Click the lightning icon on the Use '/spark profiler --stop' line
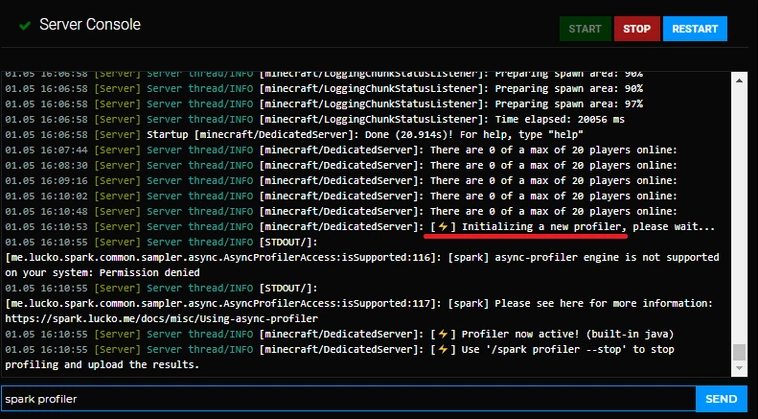This screenshot has width=758, height=419. [x=443, y=349]
